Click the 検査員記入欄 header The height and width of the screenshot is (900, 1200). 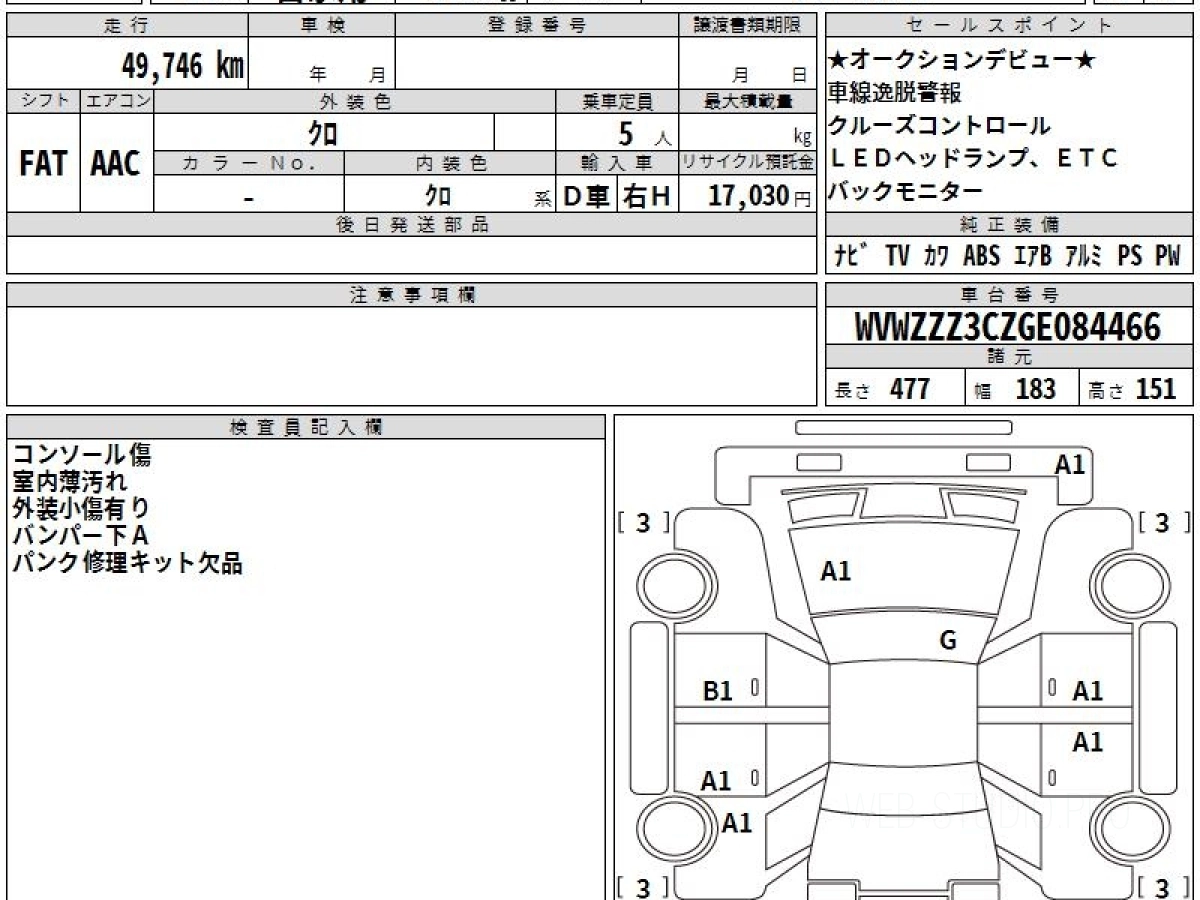pyautogui.click(x=306, y=427)
